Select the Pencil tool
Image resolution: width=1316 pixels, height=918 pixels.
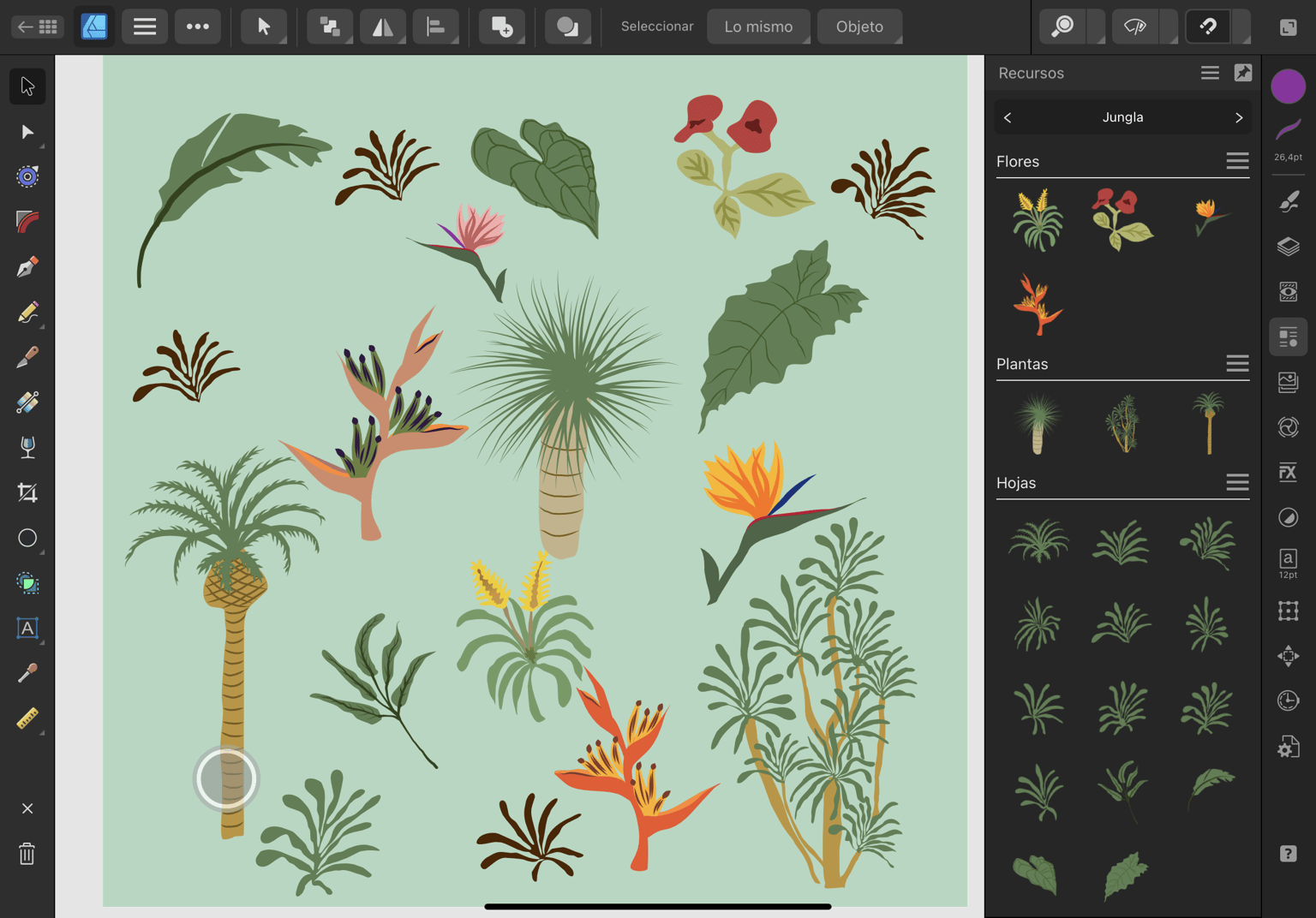(27, 313)
